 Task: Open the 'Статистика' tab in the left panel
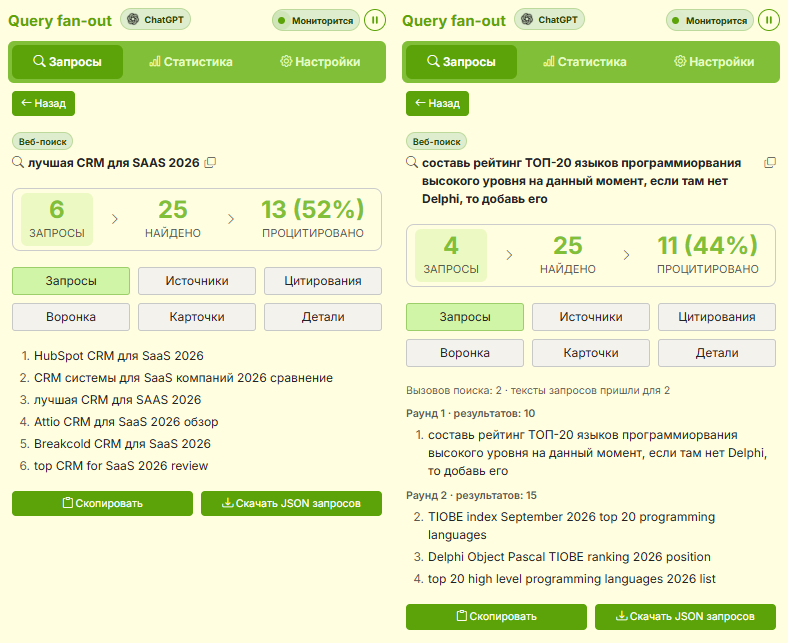190,62
